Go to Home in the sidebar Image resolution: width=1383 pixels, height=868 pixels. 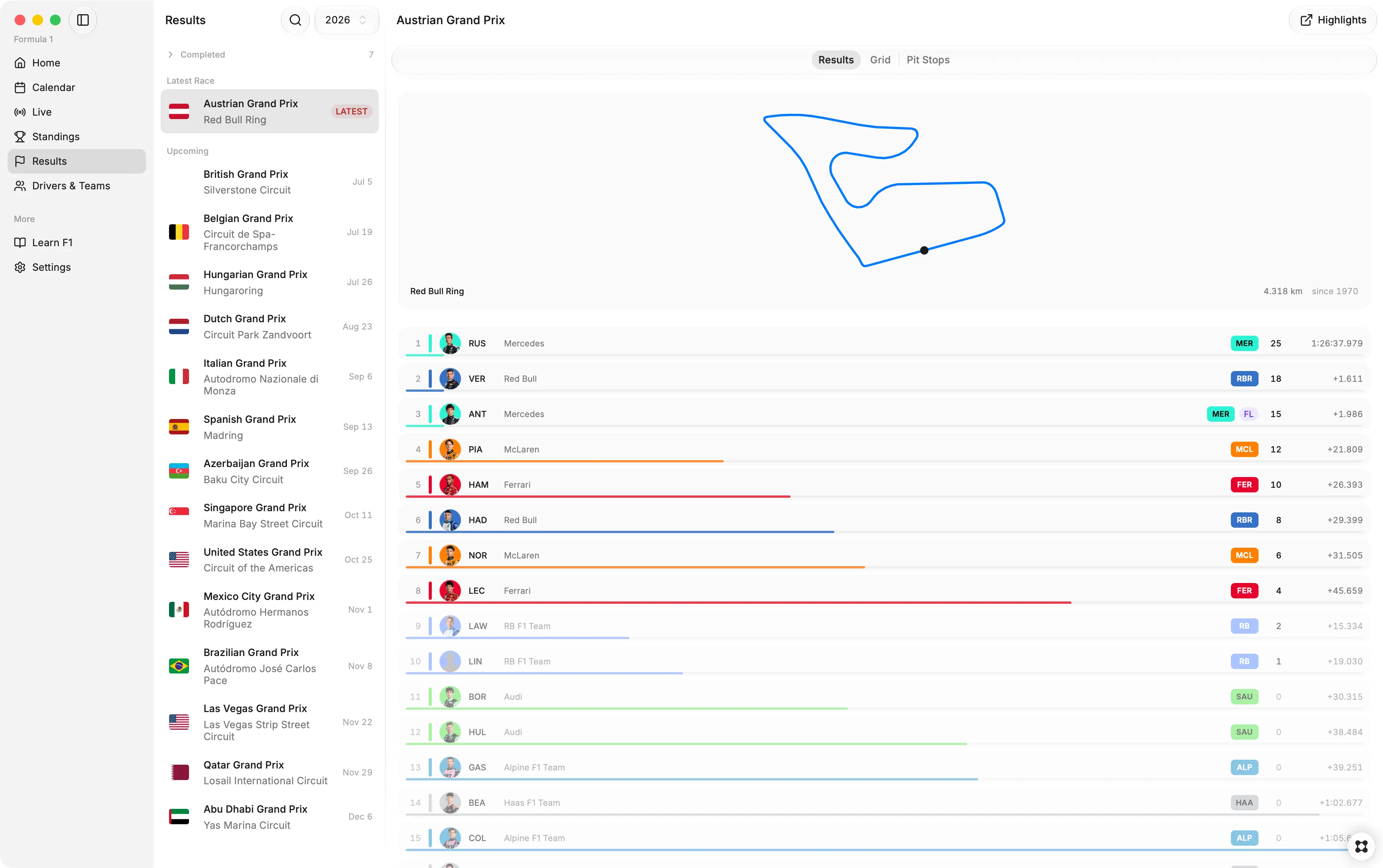click(x=77, y=63)
